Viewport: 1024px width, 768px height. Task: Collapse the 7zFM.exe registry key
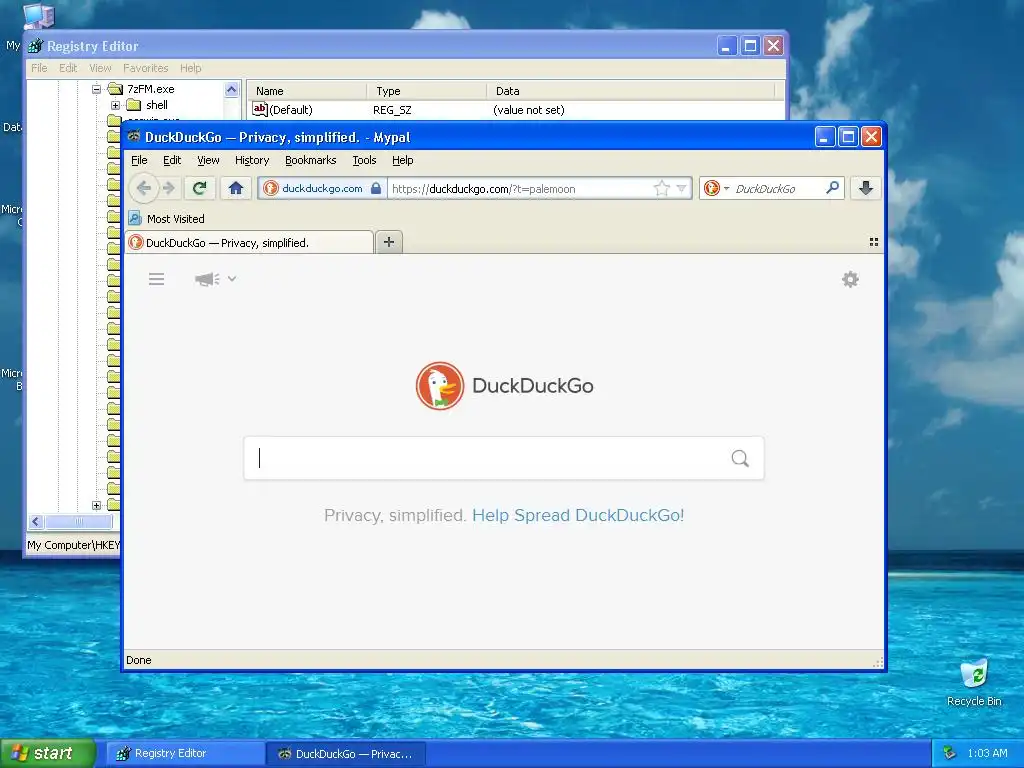click(x=97, y=89)
